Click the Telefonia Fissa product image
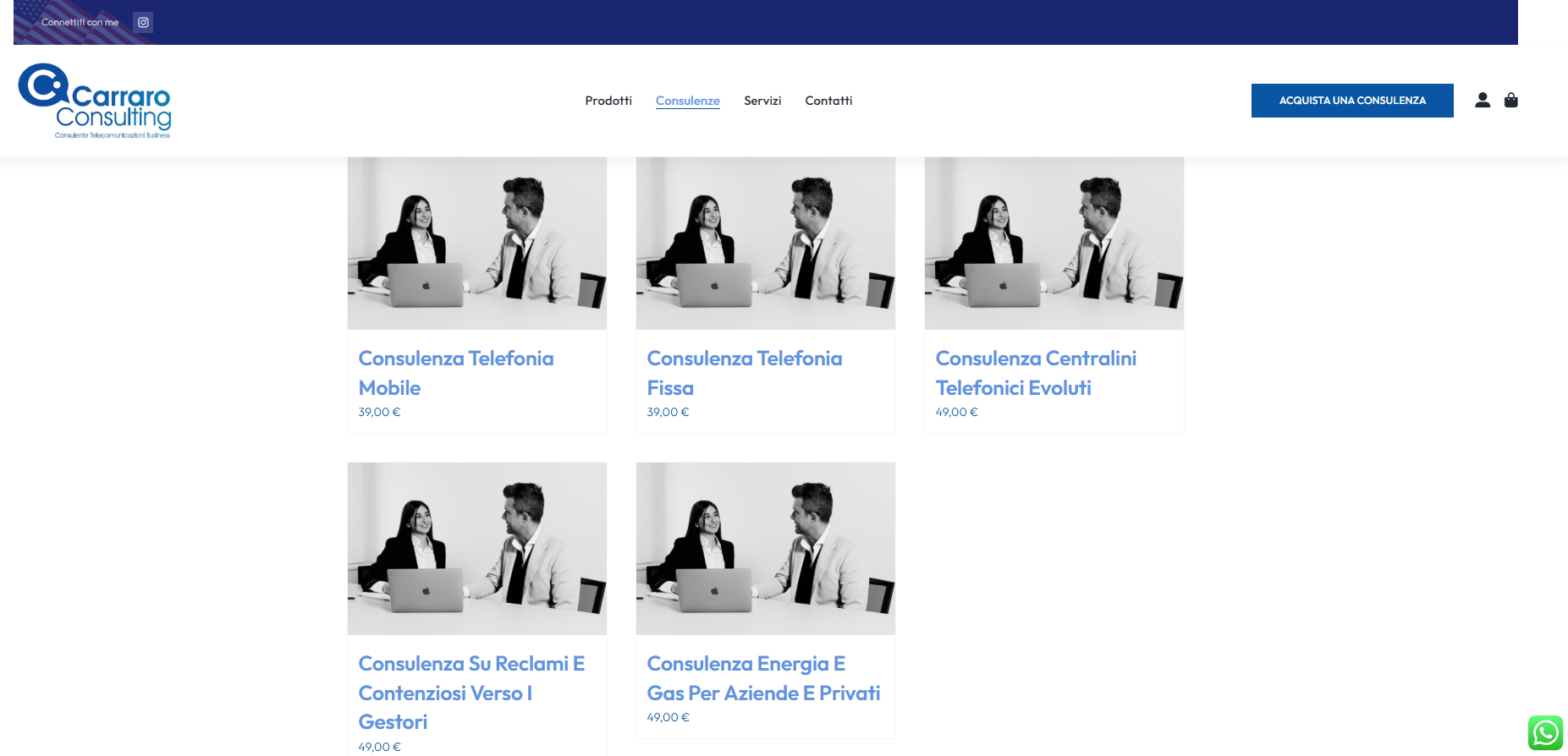Viewport: 1568px width, 756px height. point(766,243)
